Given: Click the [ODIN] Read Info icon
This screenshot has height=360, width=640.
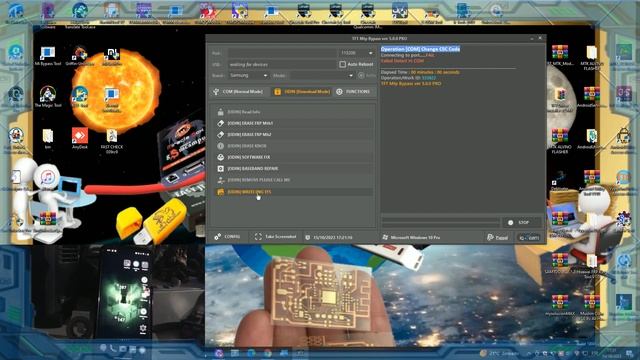Looking at the screenshot, I should pos(220,112).
